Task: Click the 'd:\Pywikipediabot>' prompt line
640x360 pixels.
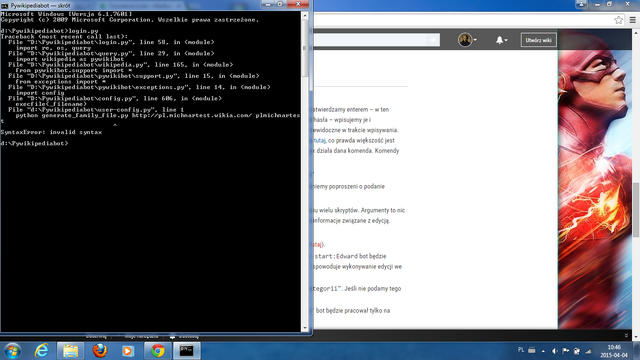Action: (x=34, y=143)
